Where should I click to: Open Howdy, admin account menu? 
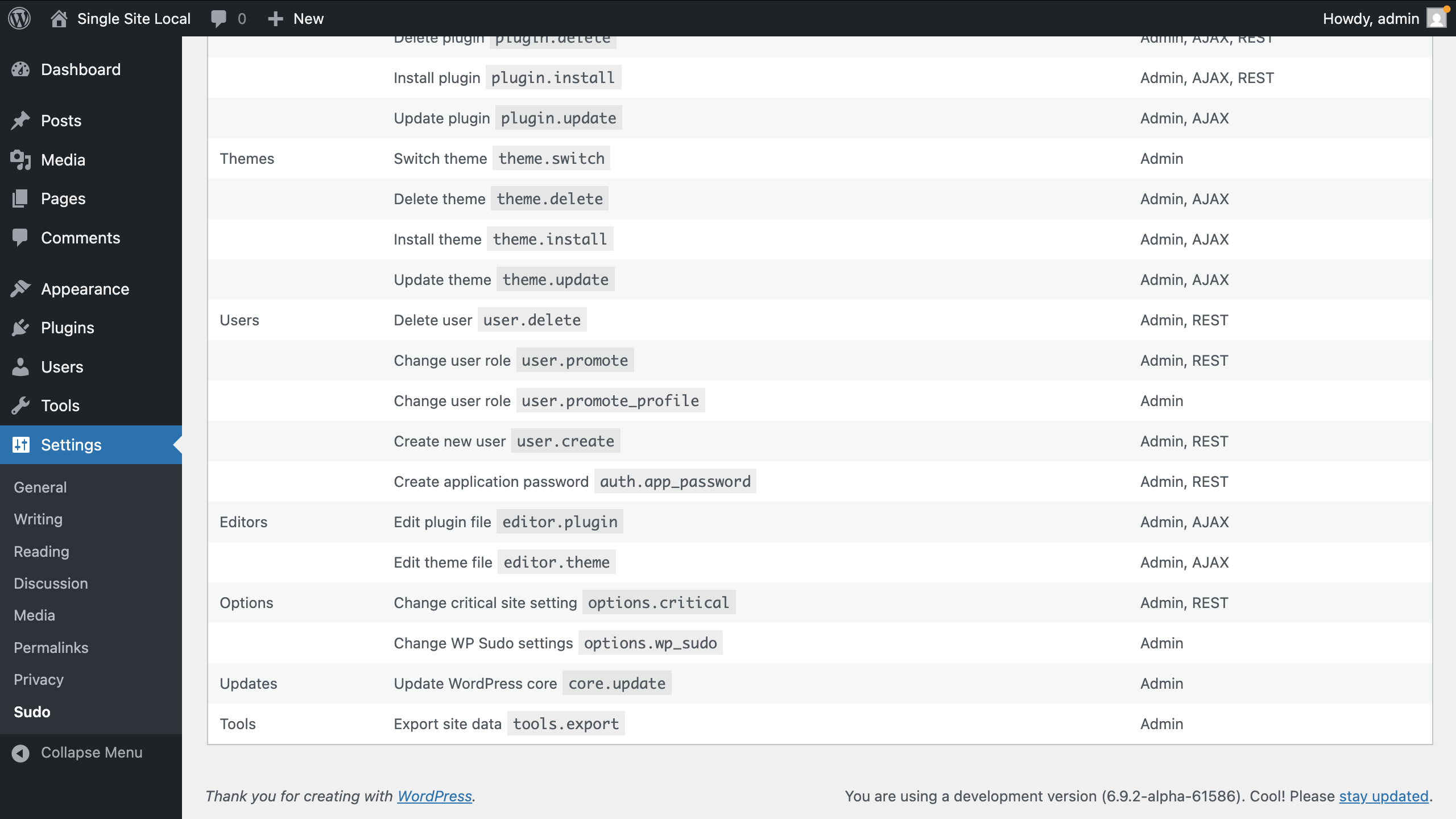1371,19
